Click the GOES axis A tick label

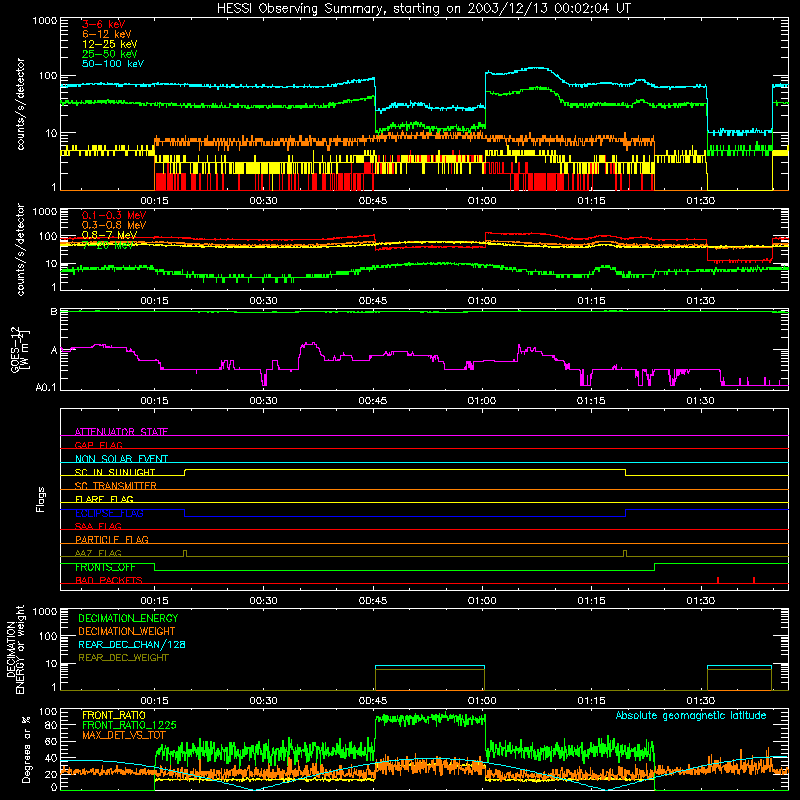click(54, 351)
